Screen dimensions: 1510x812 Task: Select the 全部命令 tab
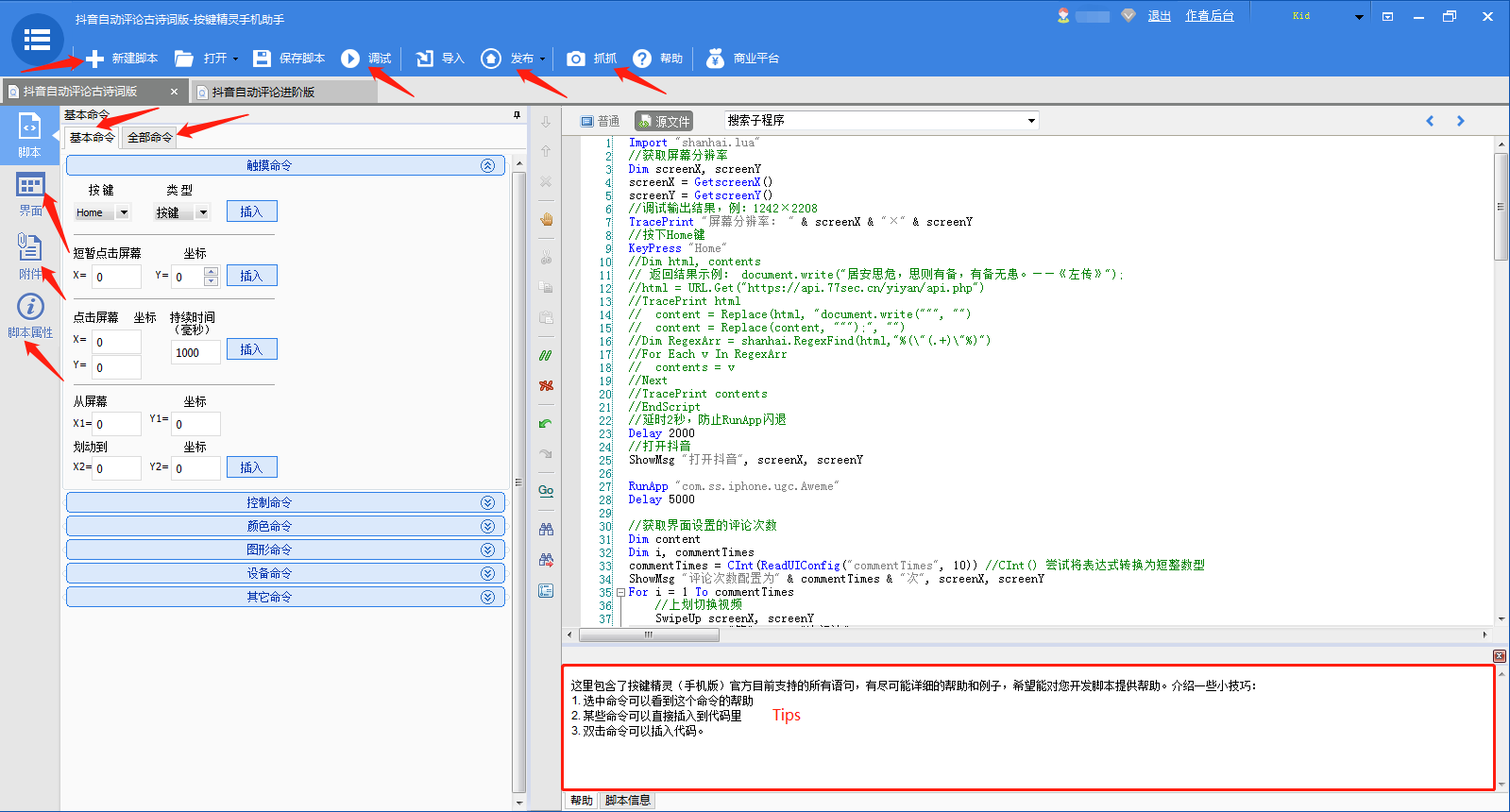[x=150, y=138]
